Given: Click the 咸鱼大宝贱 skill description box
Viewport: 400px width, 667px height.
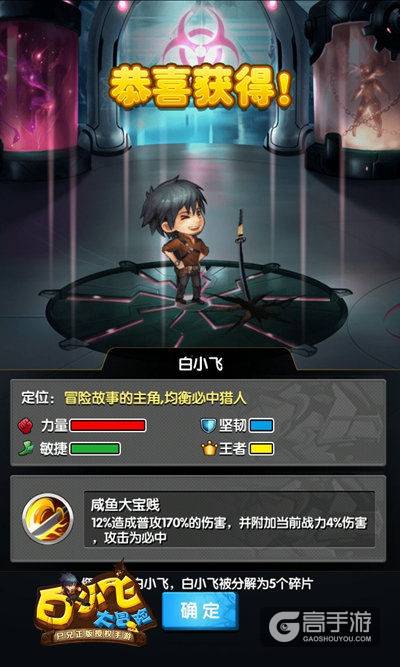Looking at the screenshot, I should pos(229,519).
